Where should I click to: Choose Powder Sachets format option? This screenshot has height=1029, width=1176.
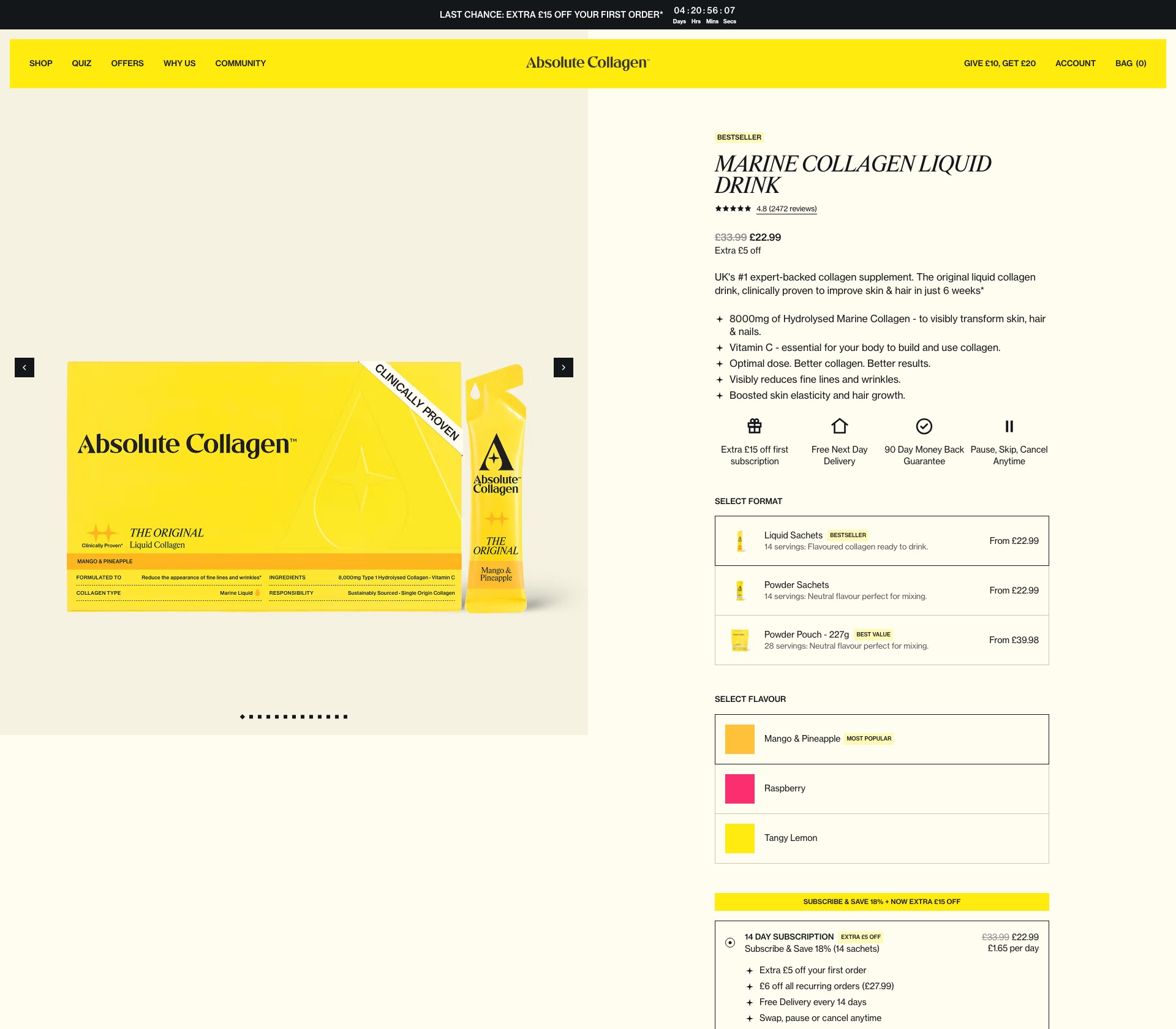[x=882, y=590]
